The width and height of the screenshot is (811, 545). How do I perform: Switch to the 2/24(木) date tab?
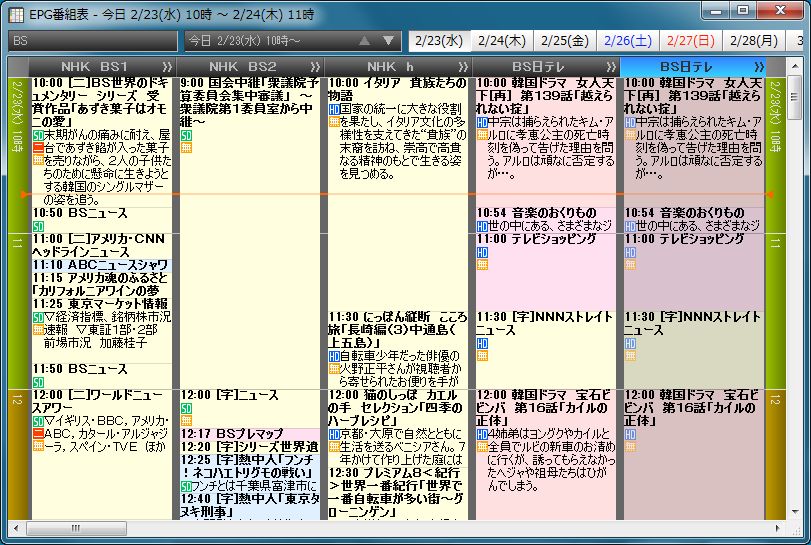[502, 41]
